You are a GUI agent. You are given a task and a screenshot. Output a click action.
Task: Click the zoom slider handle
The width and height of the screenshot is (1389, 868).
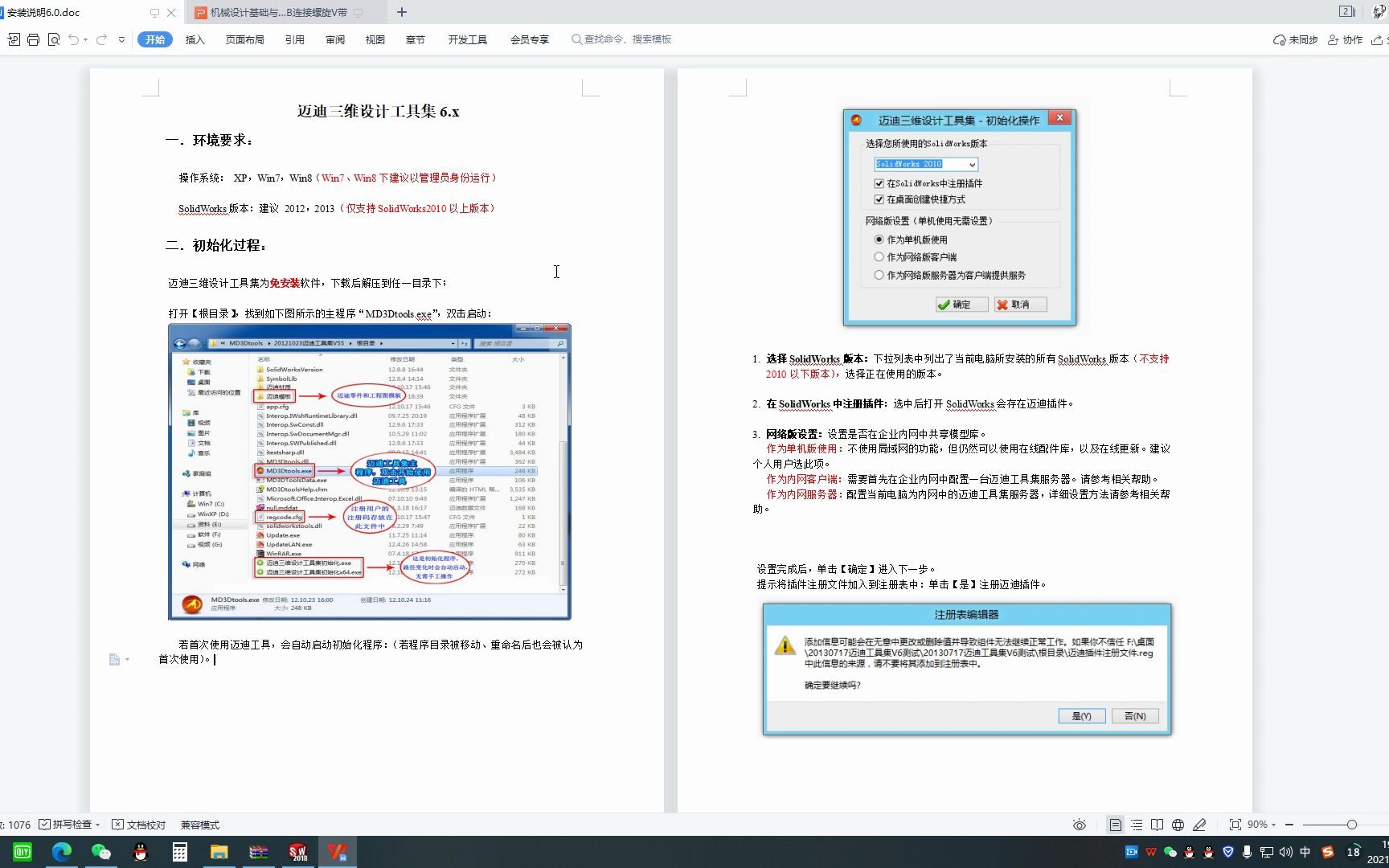click(1352, 825)
